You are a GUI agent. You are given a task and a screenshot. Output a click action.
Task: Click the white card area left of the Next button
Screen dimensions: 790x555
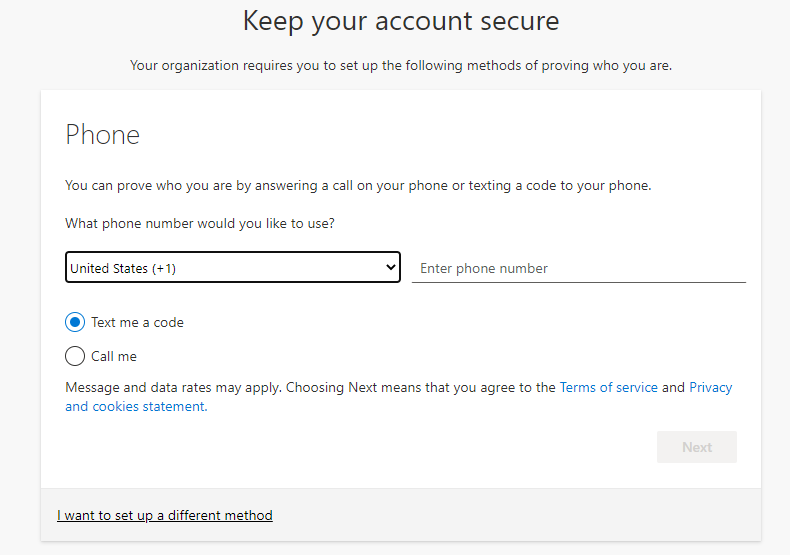click(x=353, y=447)
